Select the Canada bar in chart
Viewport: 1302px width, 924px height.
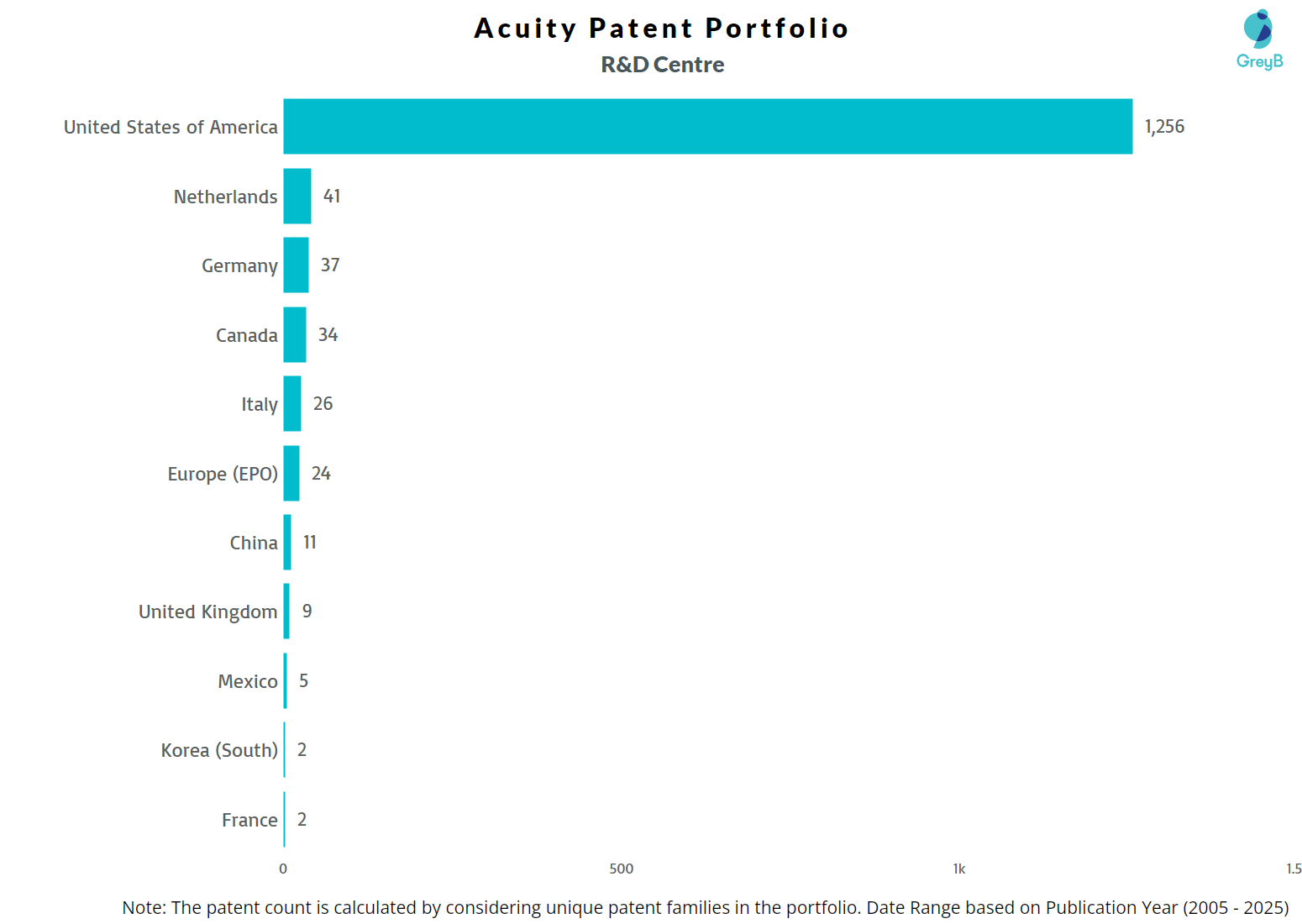295,334
